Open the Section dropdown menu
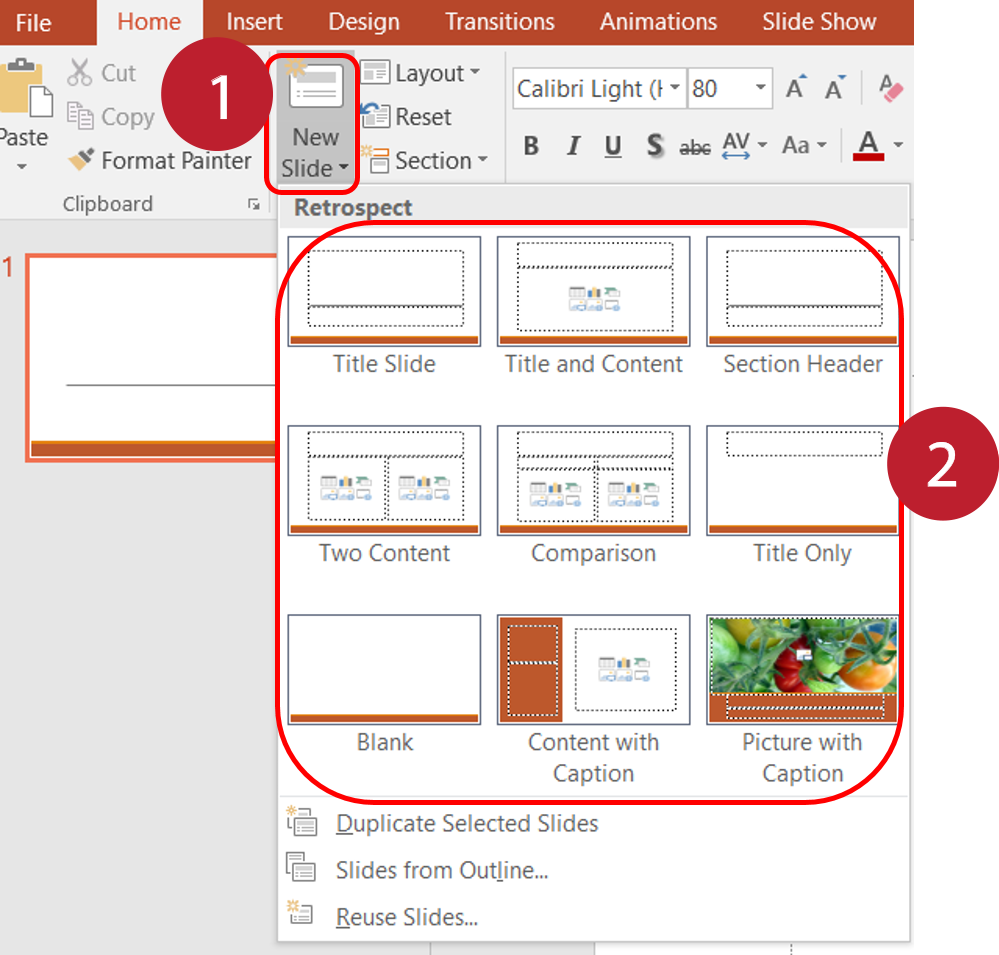This screenshot has height=955, width=999. (424, 160)
